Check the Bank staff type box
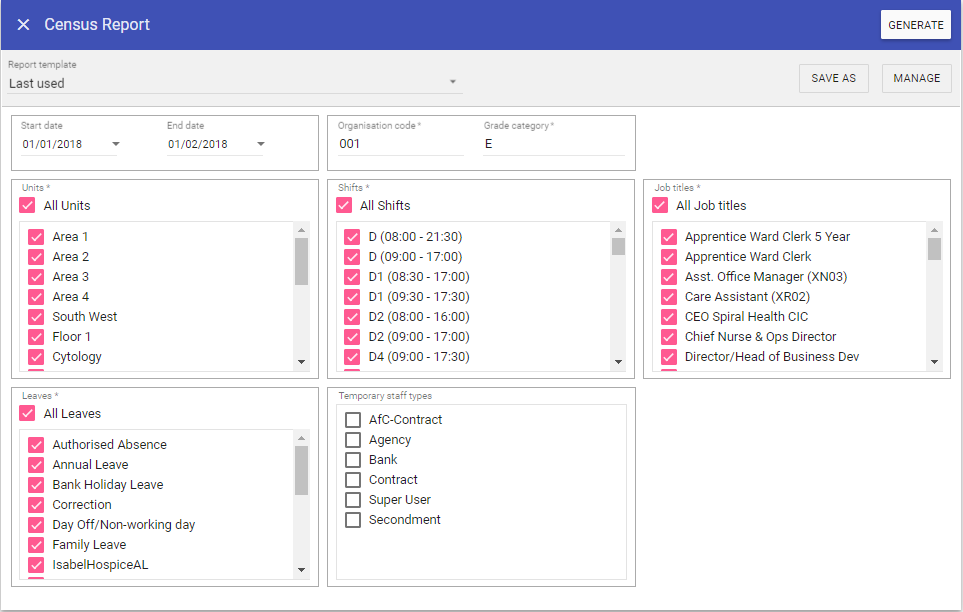The image size is (963, 612). coord(353,460)
